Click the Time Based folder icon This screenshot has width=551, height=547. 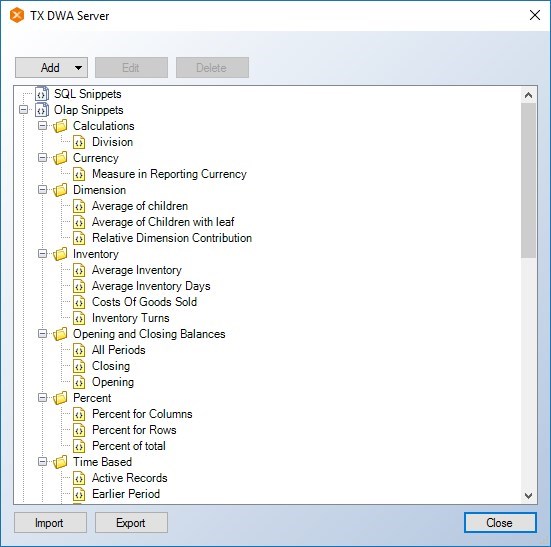[60, 462]
